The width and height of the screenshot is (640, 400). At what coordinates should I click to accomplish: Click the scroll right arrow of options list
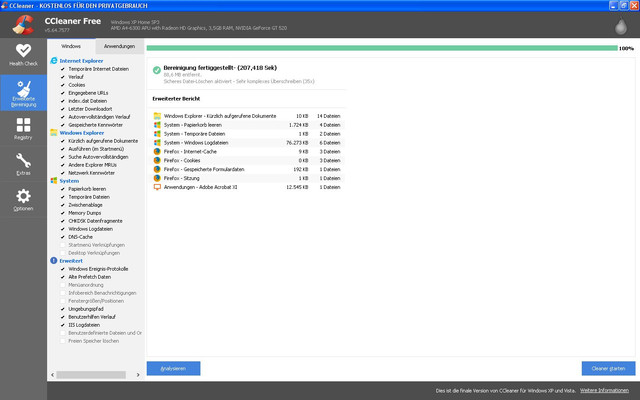[138, 375]
